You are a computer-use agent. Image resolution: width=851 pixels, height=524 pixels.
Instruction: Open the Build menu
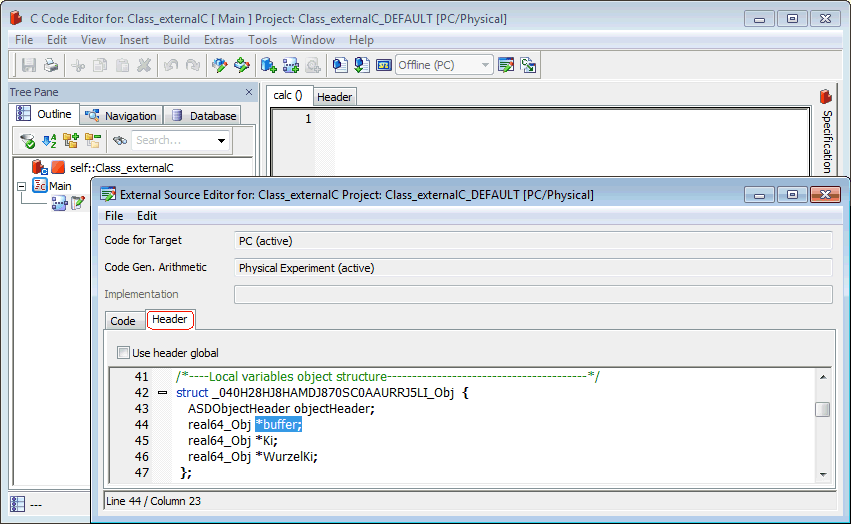[x=176, y=40]
